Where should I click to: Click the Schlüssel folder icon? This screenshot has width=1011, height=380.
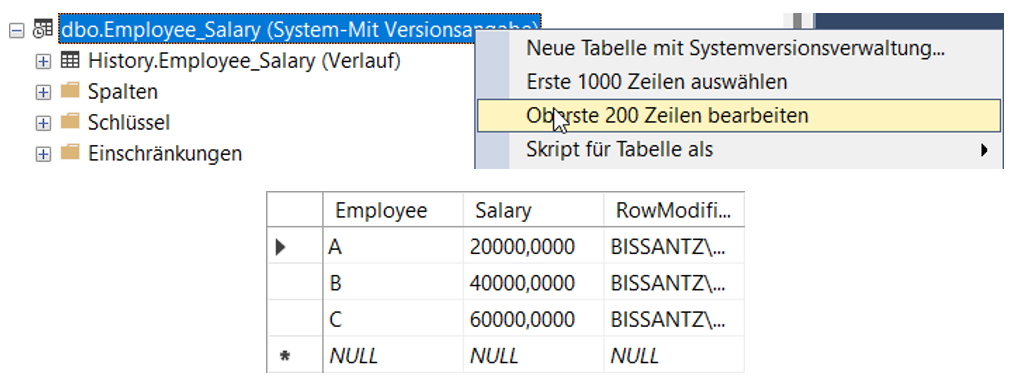click(69, 121)
